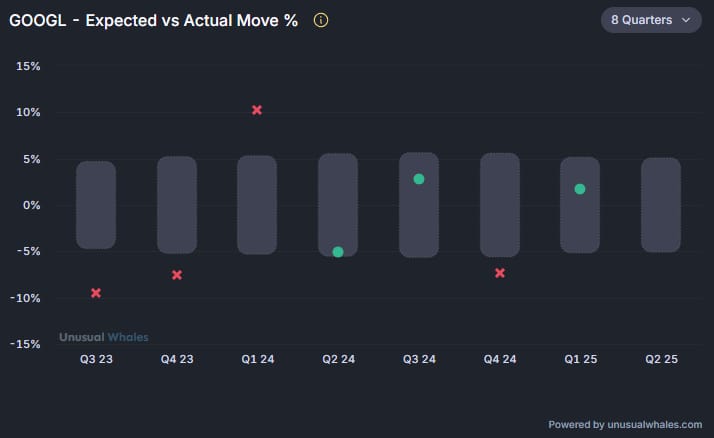Click the red X marker for Q4 24
Viewport: 714px width, 438px height.
point(500,273)
